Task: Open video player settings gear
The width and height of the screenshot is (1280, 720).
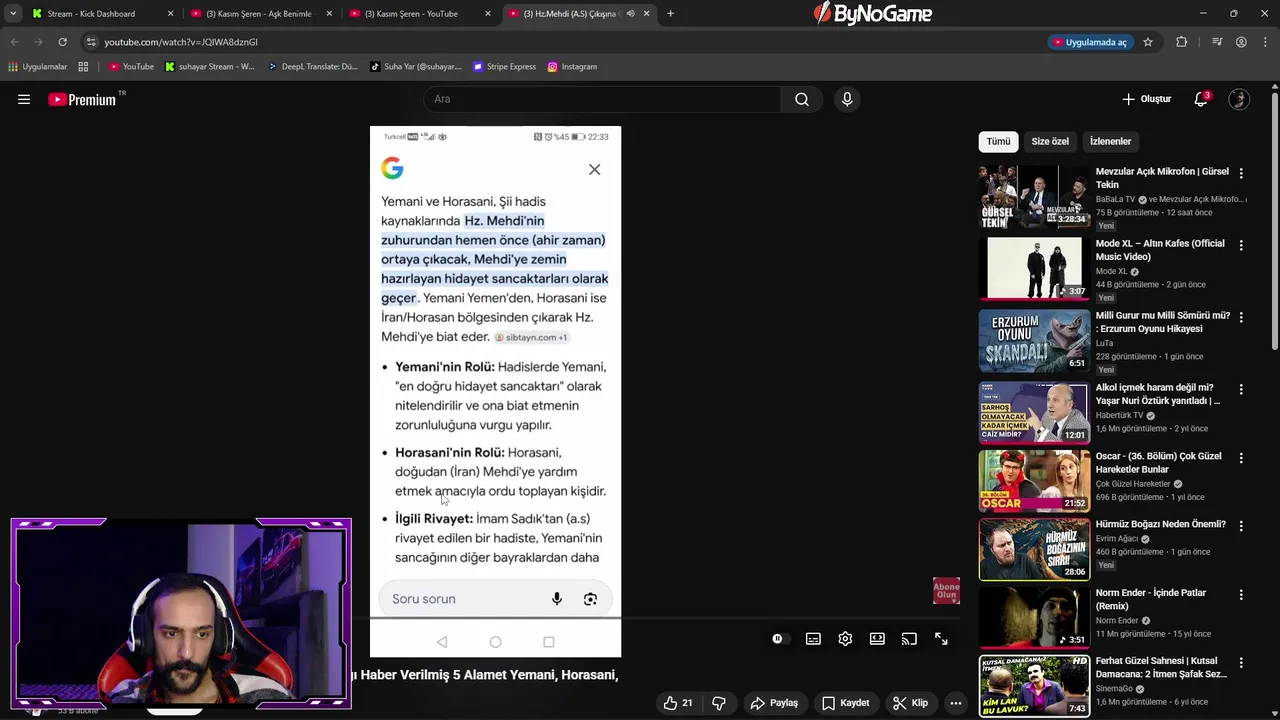Action: click(845, 639)
